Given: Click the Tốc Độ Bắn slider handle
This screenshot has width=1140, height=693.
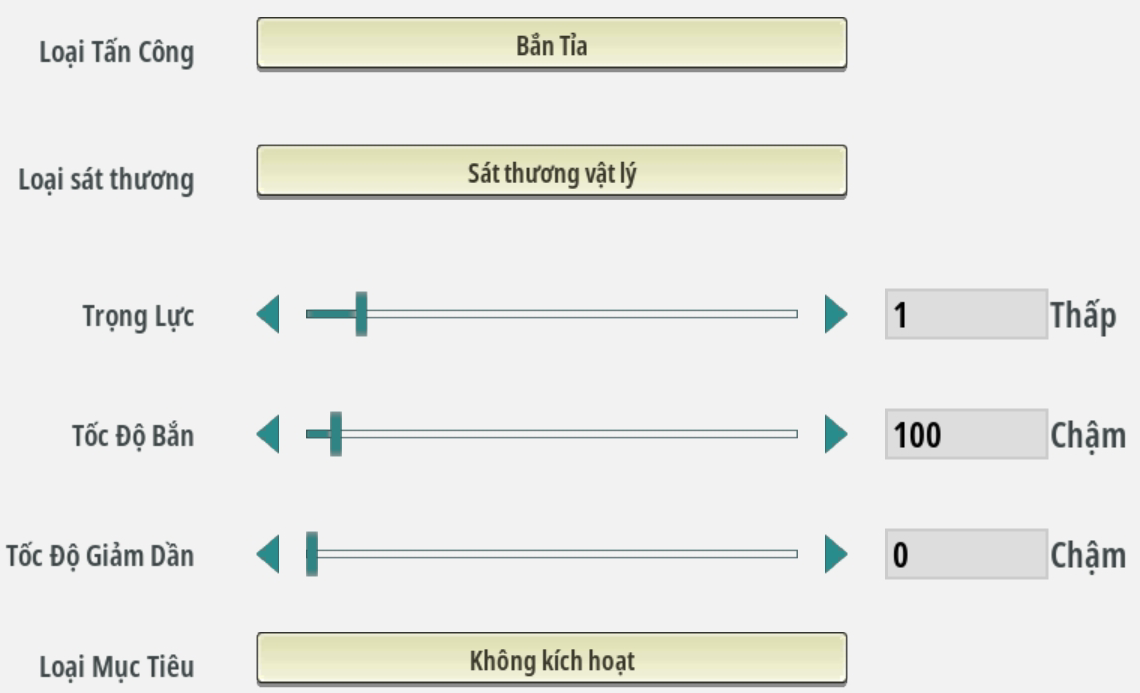Looking at the screenshot, I should click(336, 434).
